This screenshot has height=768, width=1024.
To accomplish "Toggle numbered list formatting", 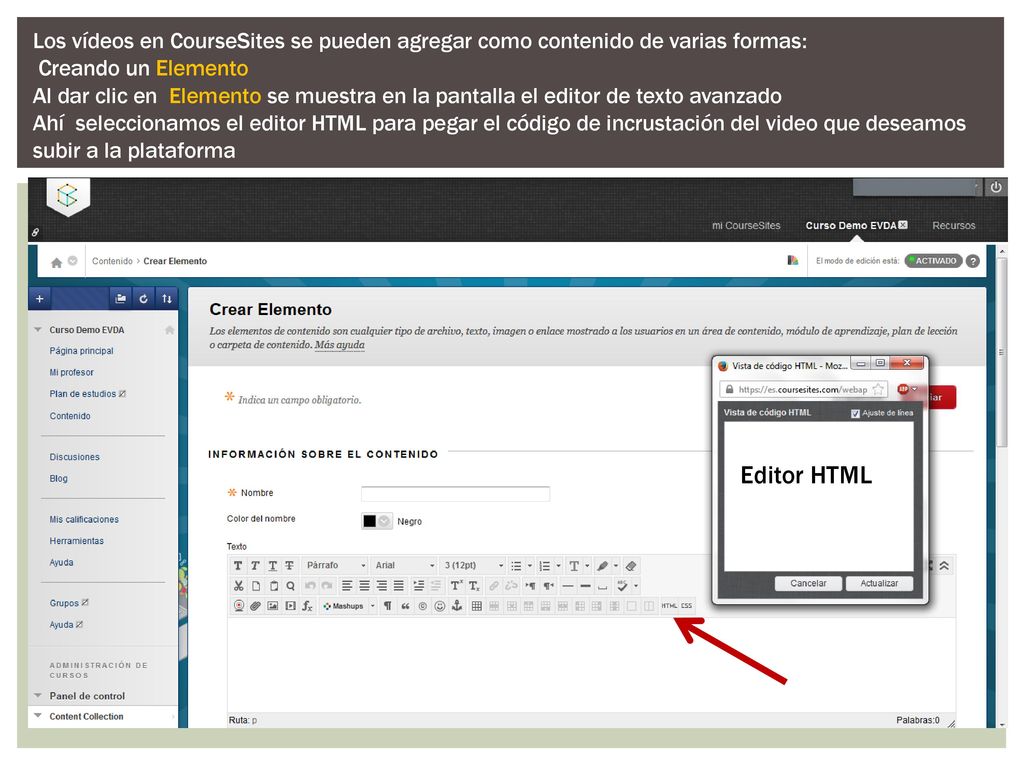I will pos(545,566).
